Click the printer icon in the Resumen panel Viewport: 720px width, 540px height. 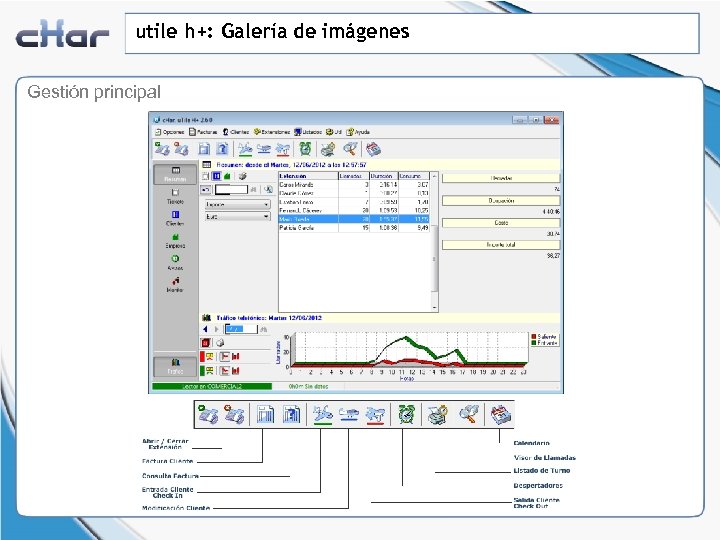pyautogui.click(x=243, y=176)
